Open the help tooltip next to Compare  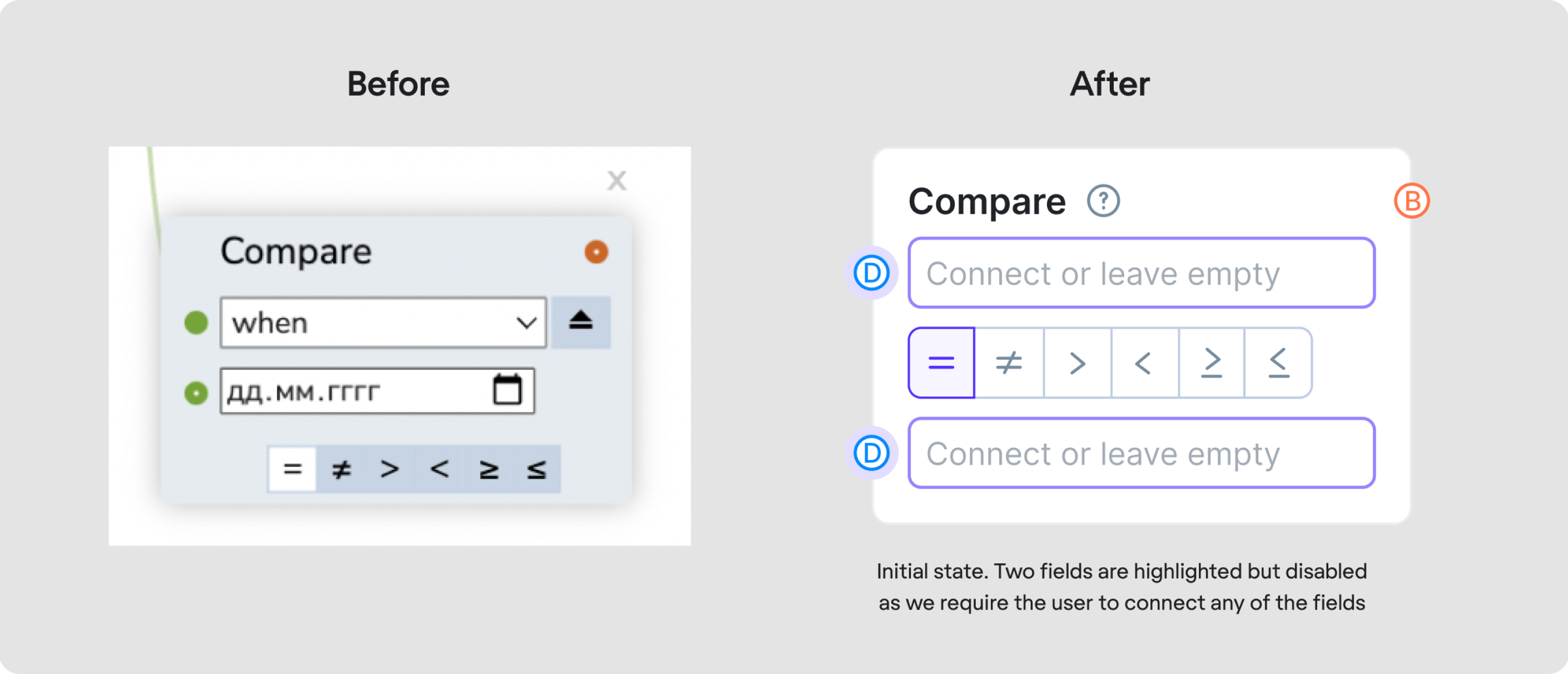[1103, 201]
